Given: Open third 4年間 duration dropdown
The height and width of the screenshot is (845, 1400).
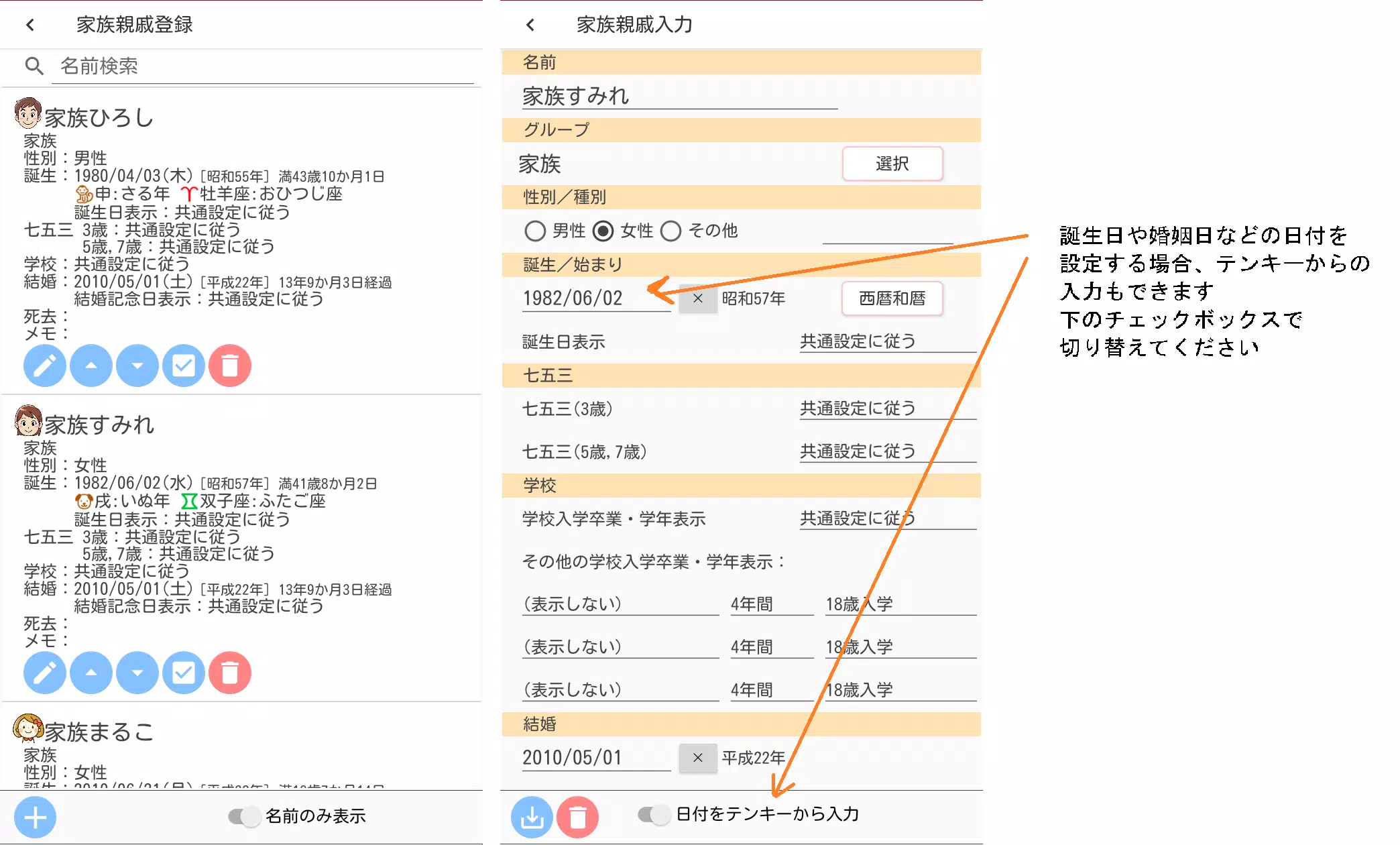Looking at the screenshot, I should pyautogui.click(x=772, y=689).
